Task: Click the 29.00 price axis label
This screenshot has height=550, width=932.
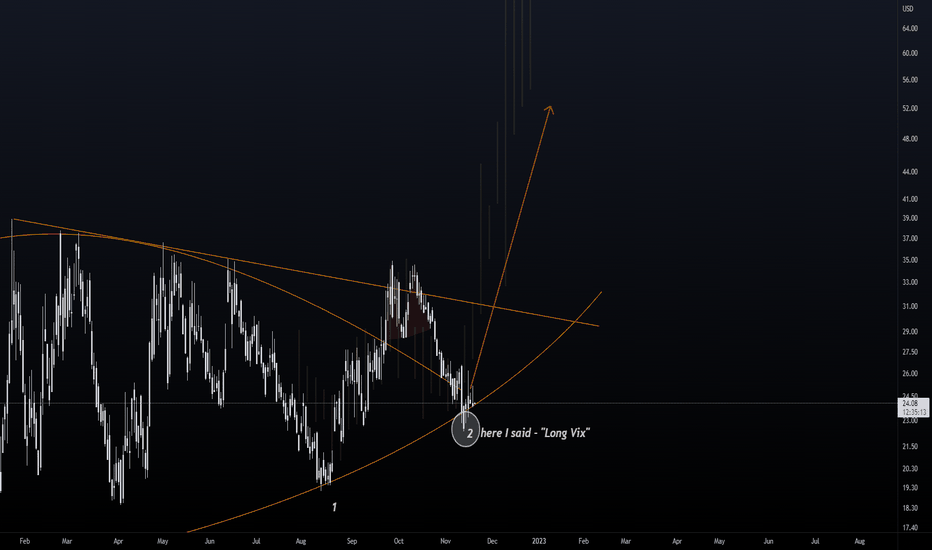Action: point(910,331)
